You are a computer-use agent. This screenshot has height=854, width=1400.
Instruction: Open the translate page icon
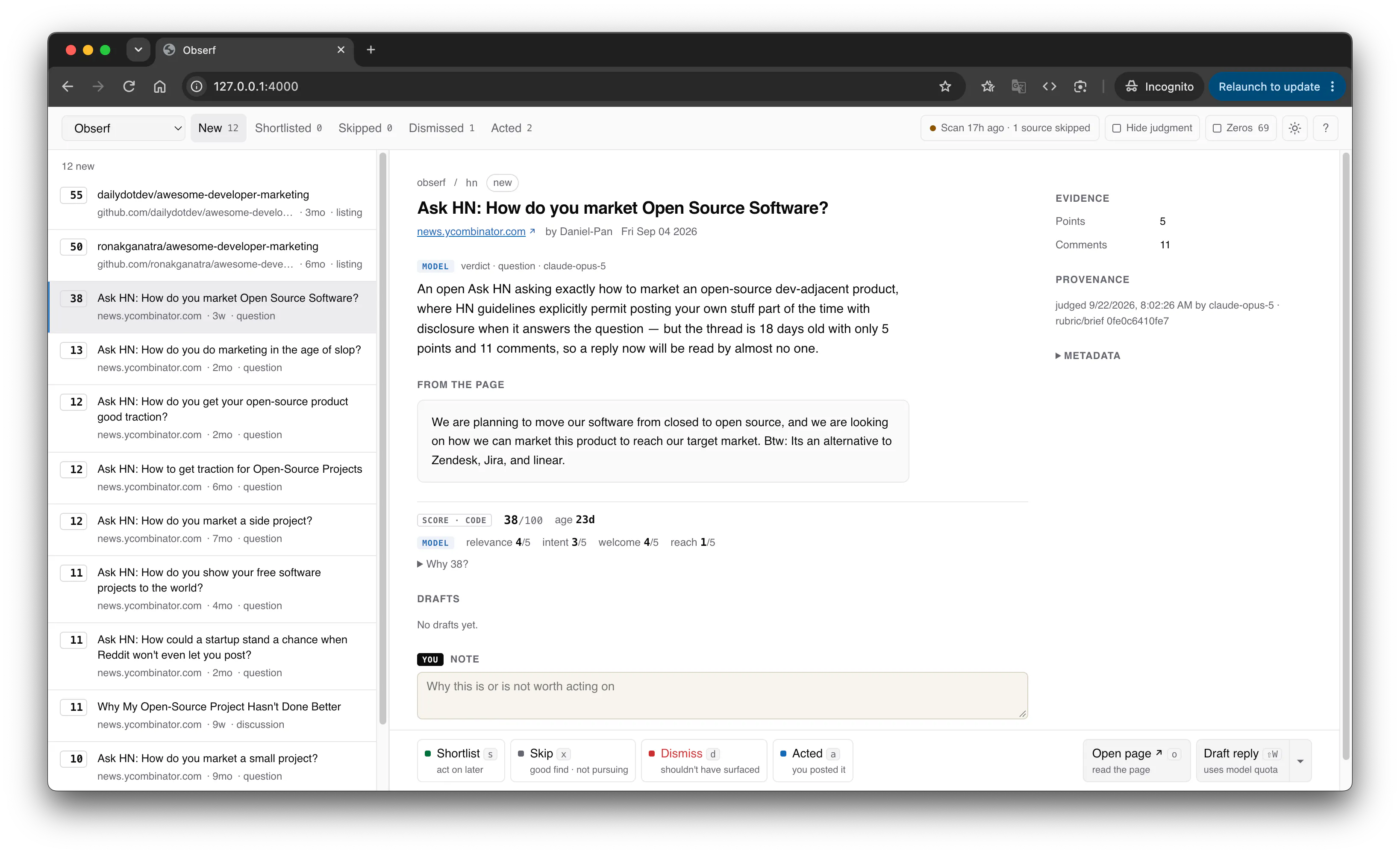pyautogui.click(x=1018, y=86)
